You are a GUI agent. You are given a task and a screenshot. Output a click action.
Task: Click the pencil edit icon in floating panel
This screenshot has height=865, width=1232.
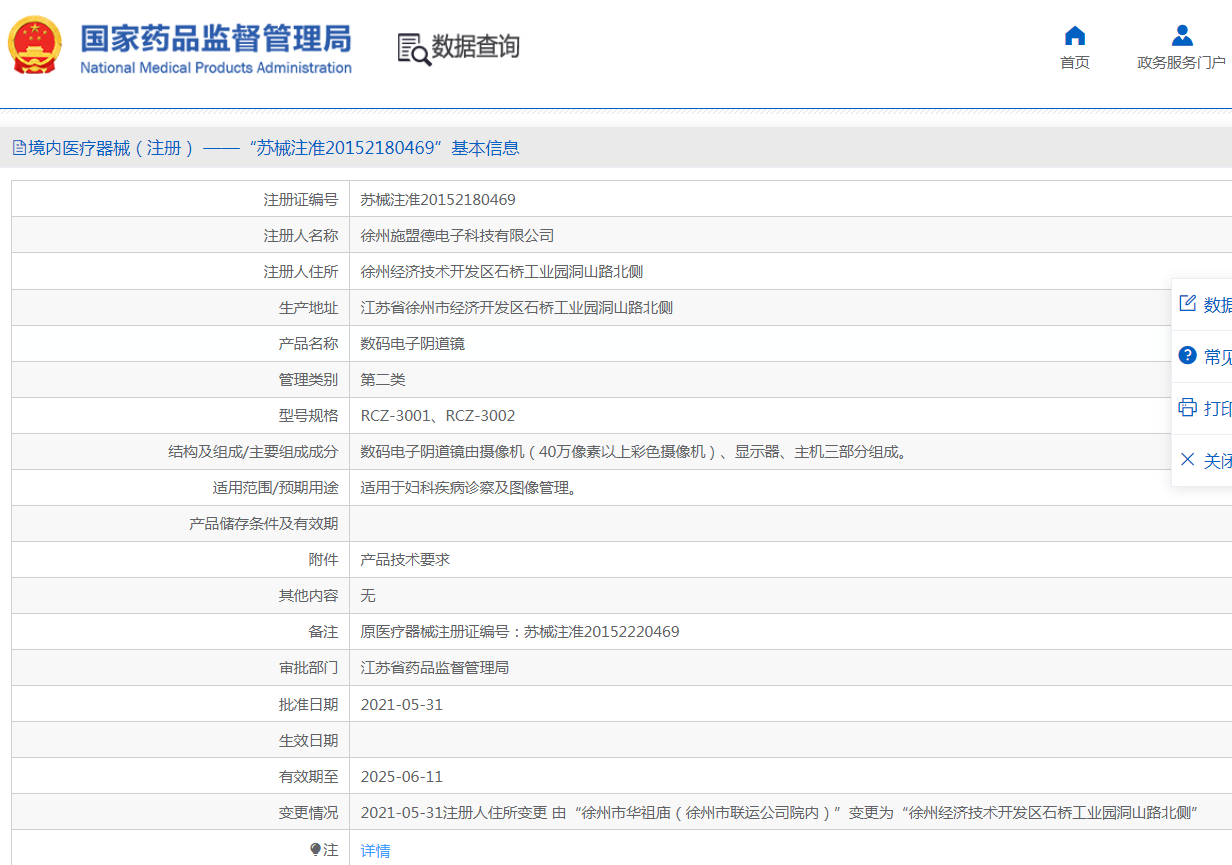coord(1187,303)
